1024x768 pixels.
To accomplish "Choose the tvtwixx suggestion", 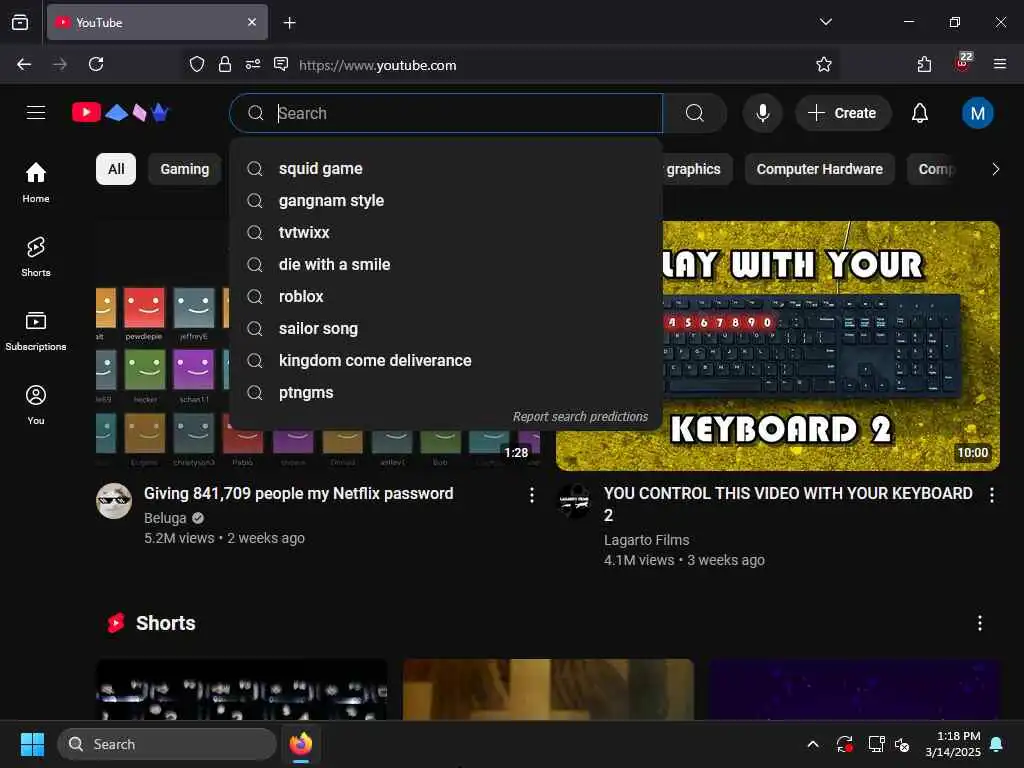I will (445, 232).
